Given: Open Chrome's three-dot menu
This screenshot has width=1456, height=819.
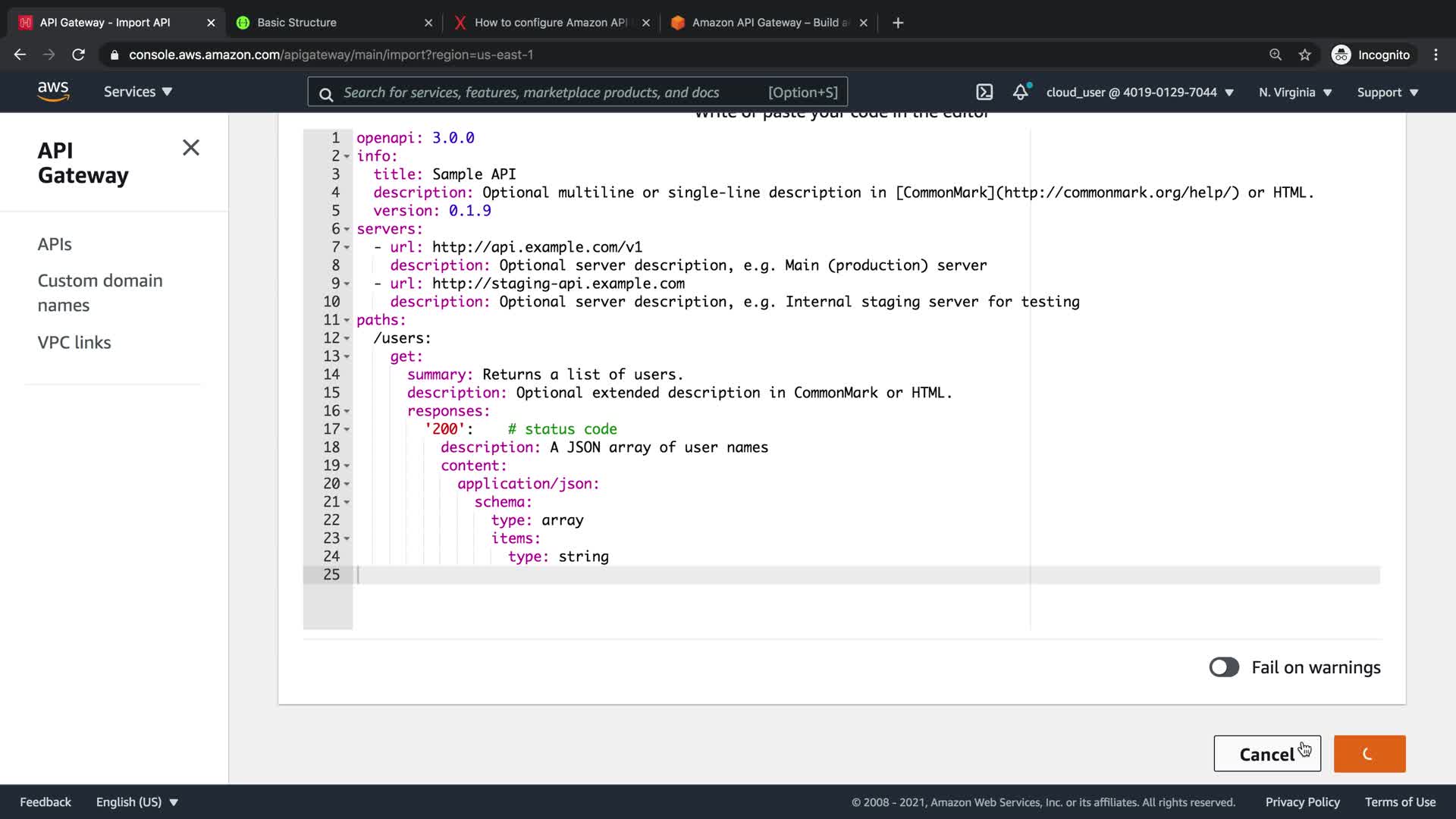Looking at the screenshot, I should click(x=1436, y=55).
